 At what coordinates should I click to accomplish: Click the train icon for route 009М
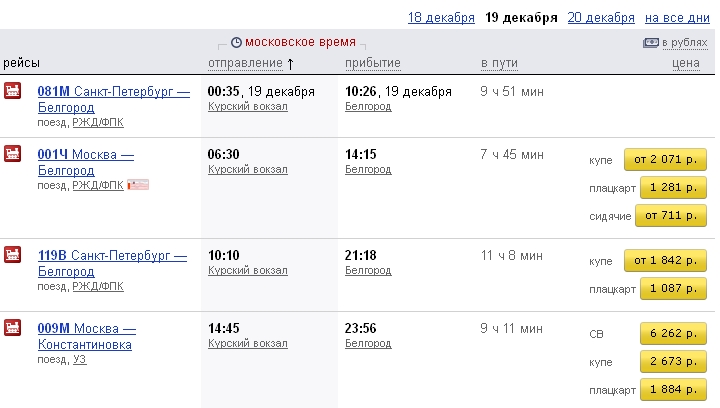12,327
